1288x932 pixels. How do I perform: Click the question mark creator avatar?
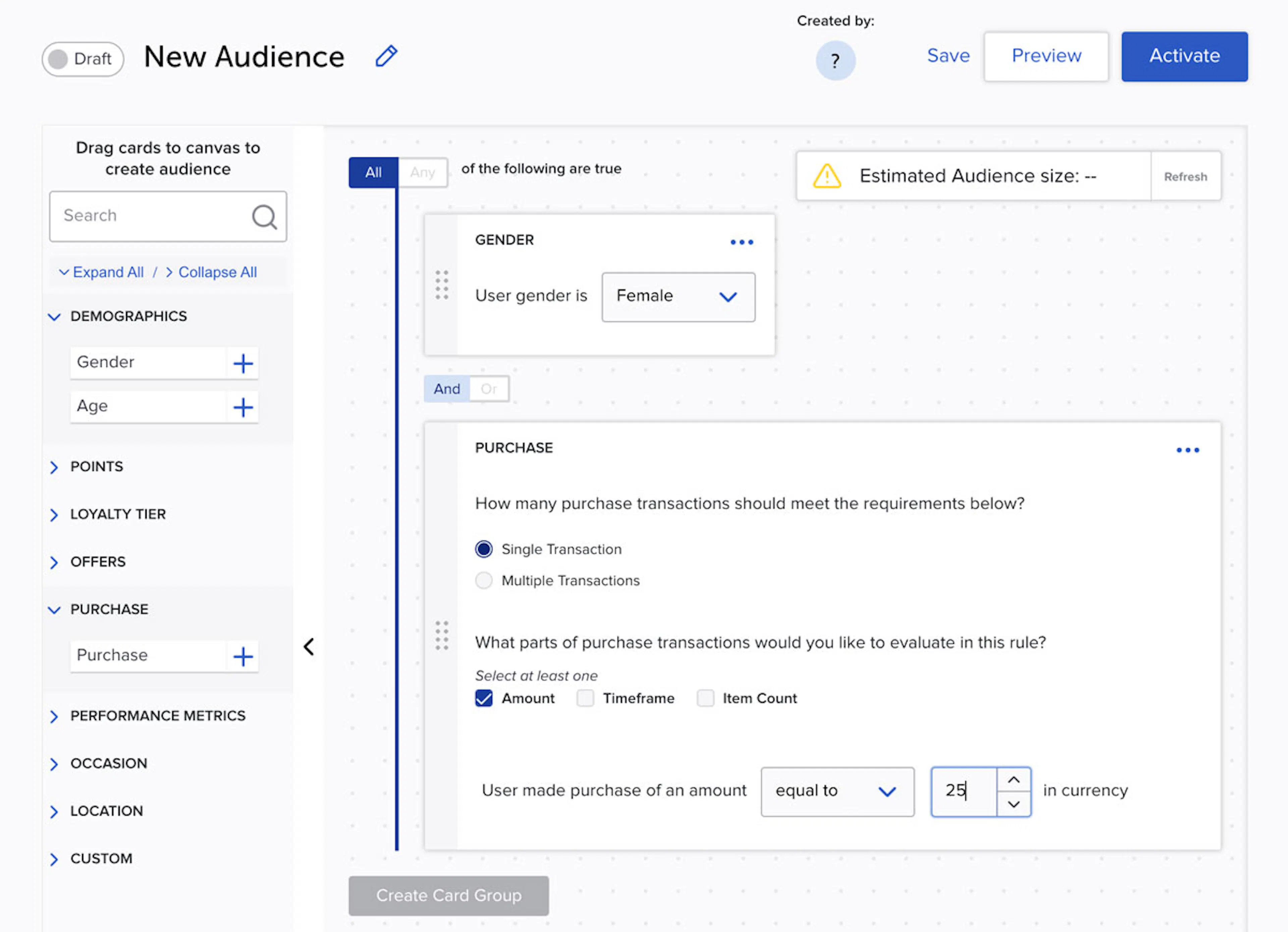(835, 60)
